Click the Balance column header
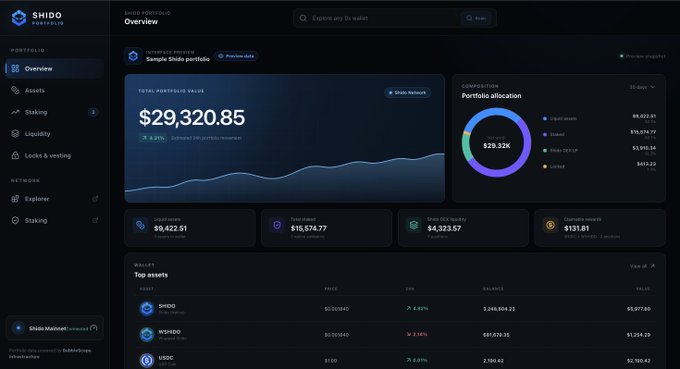The height and width of the screenshot is (369, 680). click(x=493, y=289)
